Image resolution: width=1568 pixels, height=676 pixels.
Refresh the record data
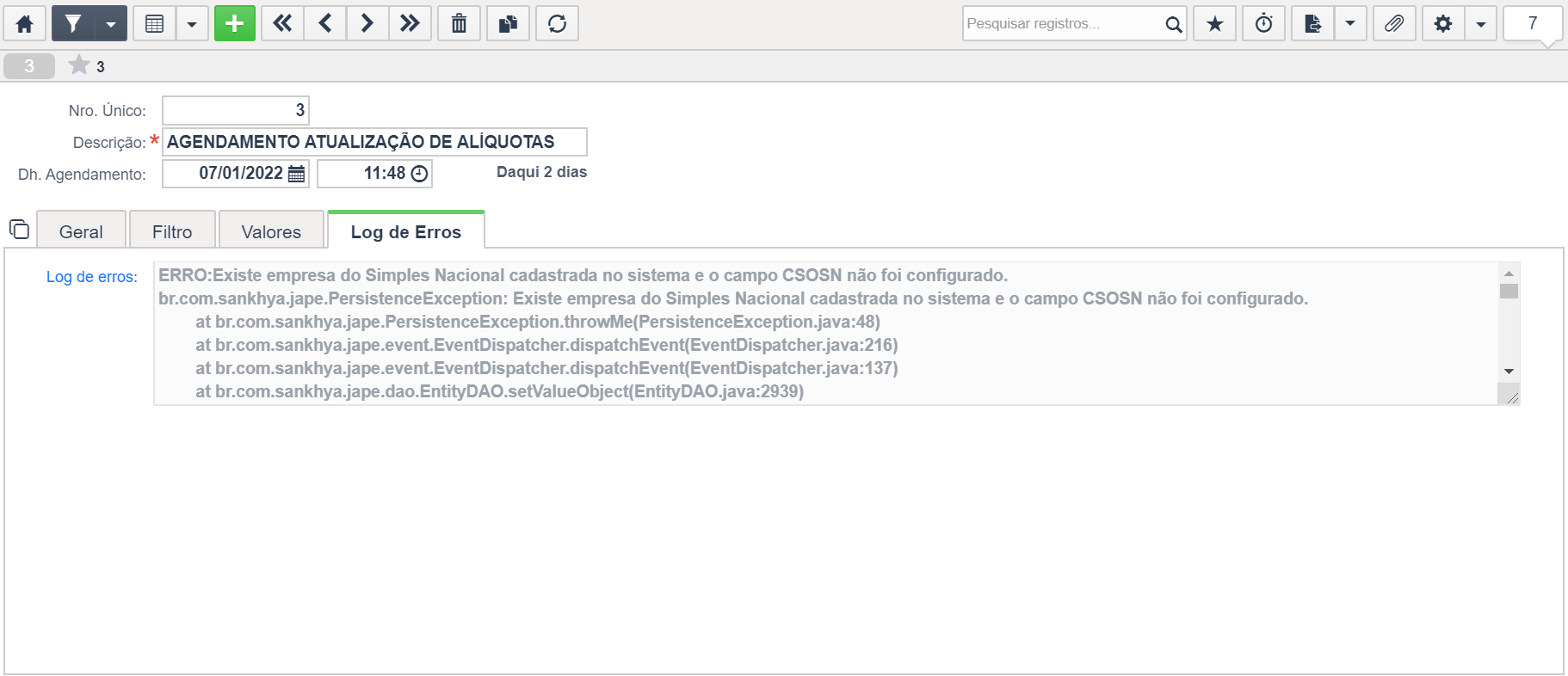tap(557, 23)
